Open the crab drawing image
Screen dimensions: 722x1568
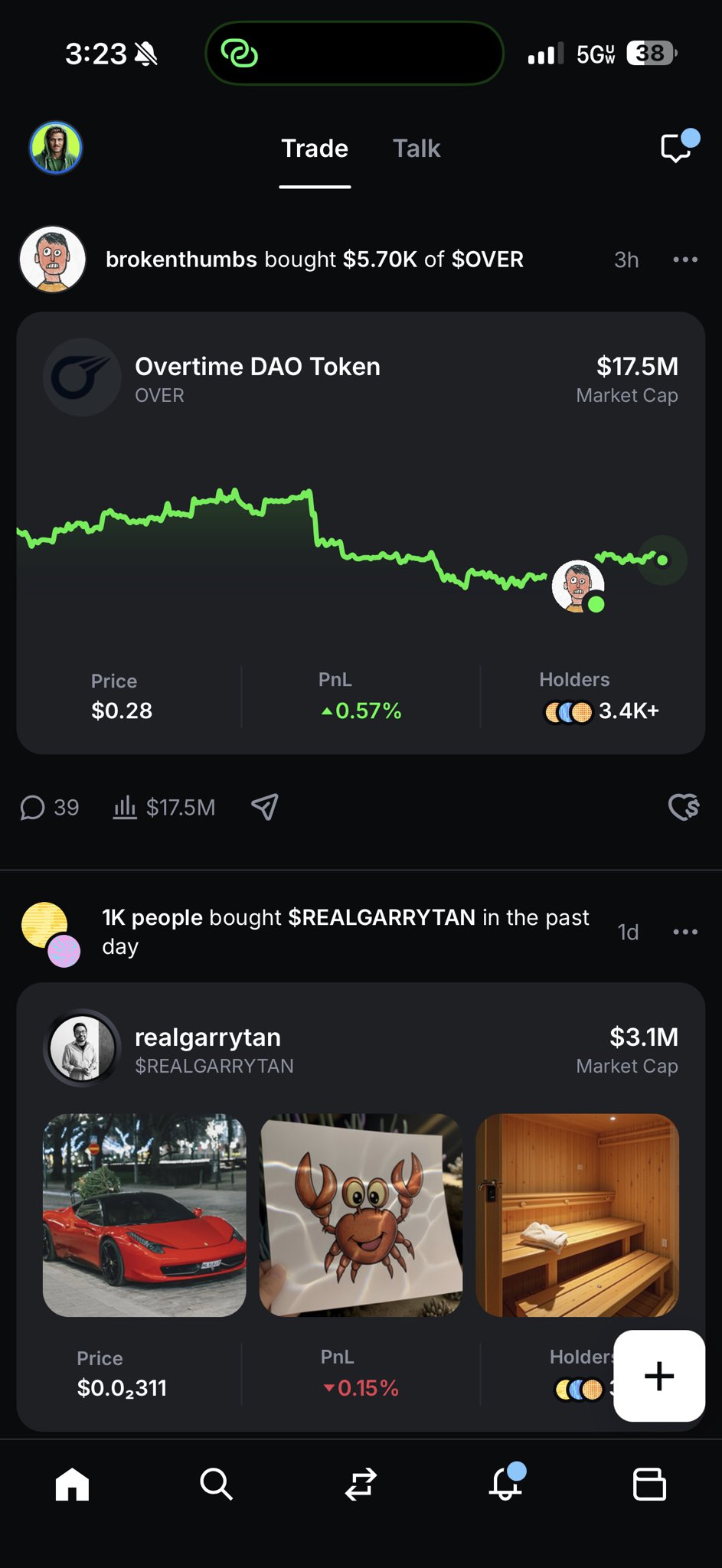(x=361, y=1215)
